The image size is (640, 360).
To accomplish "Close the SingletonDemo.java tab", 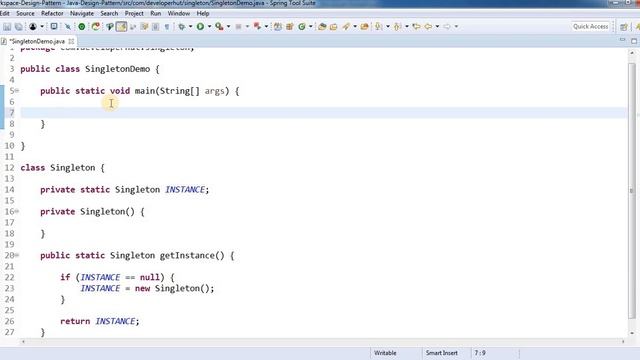I will tap(71, 41).
